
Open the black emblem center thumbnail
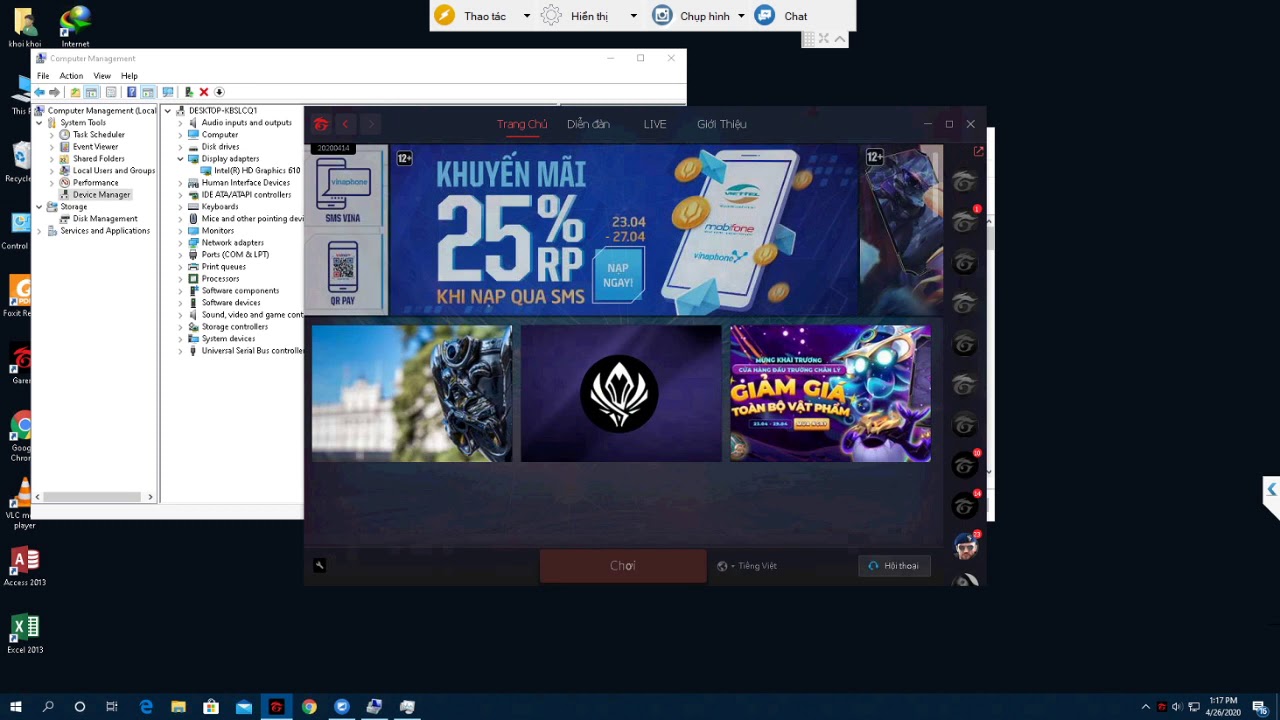coord(620,393)
